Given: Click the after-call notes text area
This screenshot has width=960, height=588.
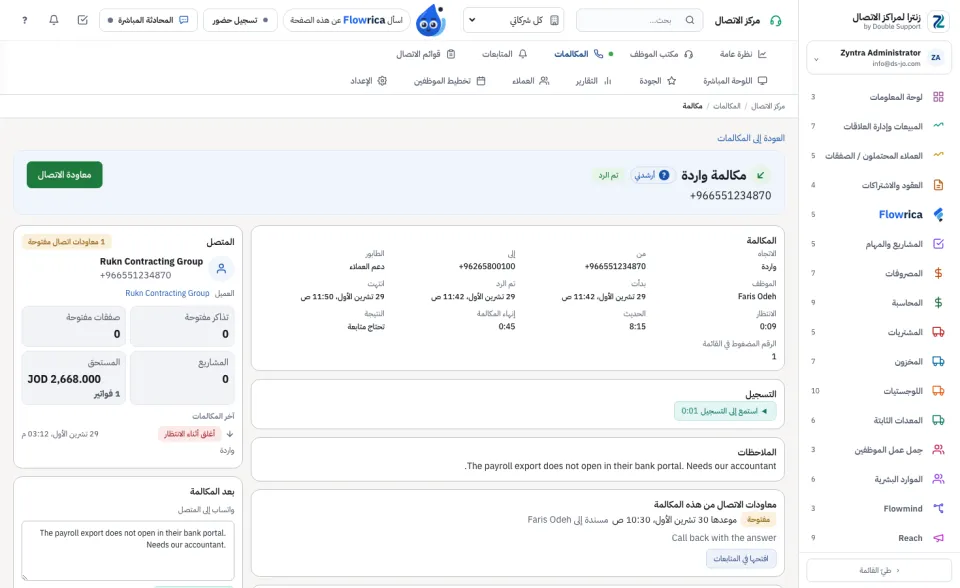Looking at the screenshot, I should click(x=128, y=551).
